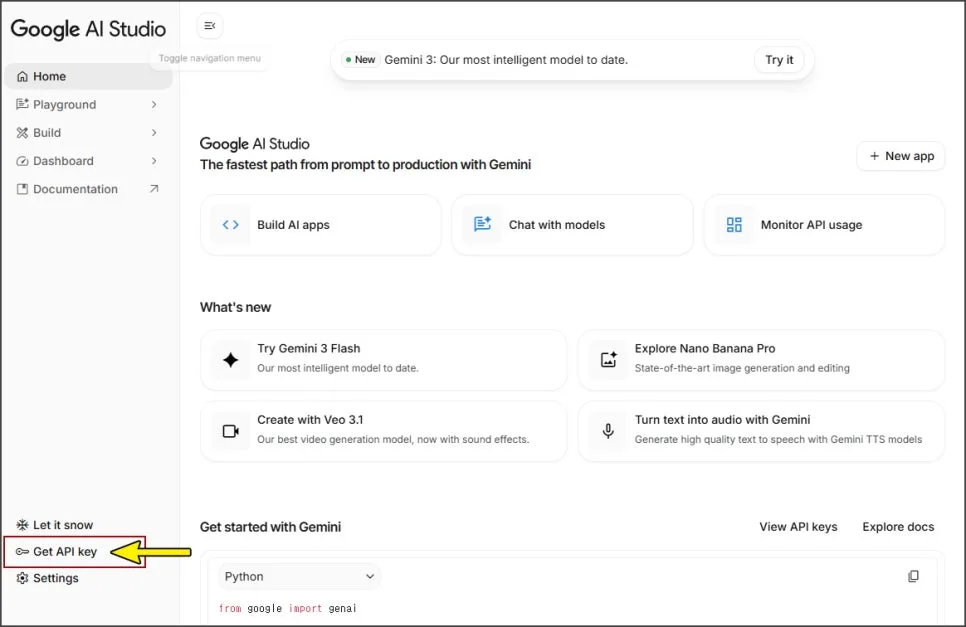Click the code brackets icon on Build AI apps
This screenshot has width=966, height=627.
(x=230, y=225)
